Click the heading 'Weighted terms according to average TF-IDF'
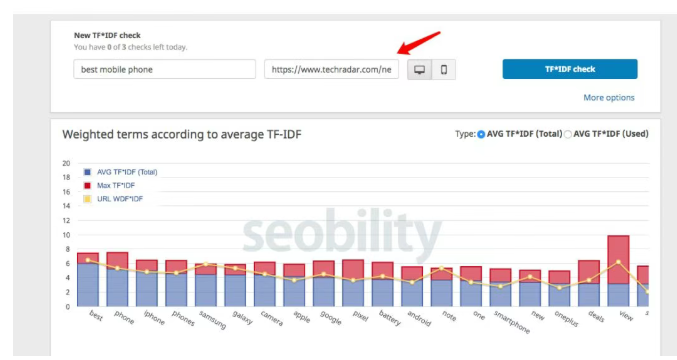 pyautogui.click(x=182, y=134)
